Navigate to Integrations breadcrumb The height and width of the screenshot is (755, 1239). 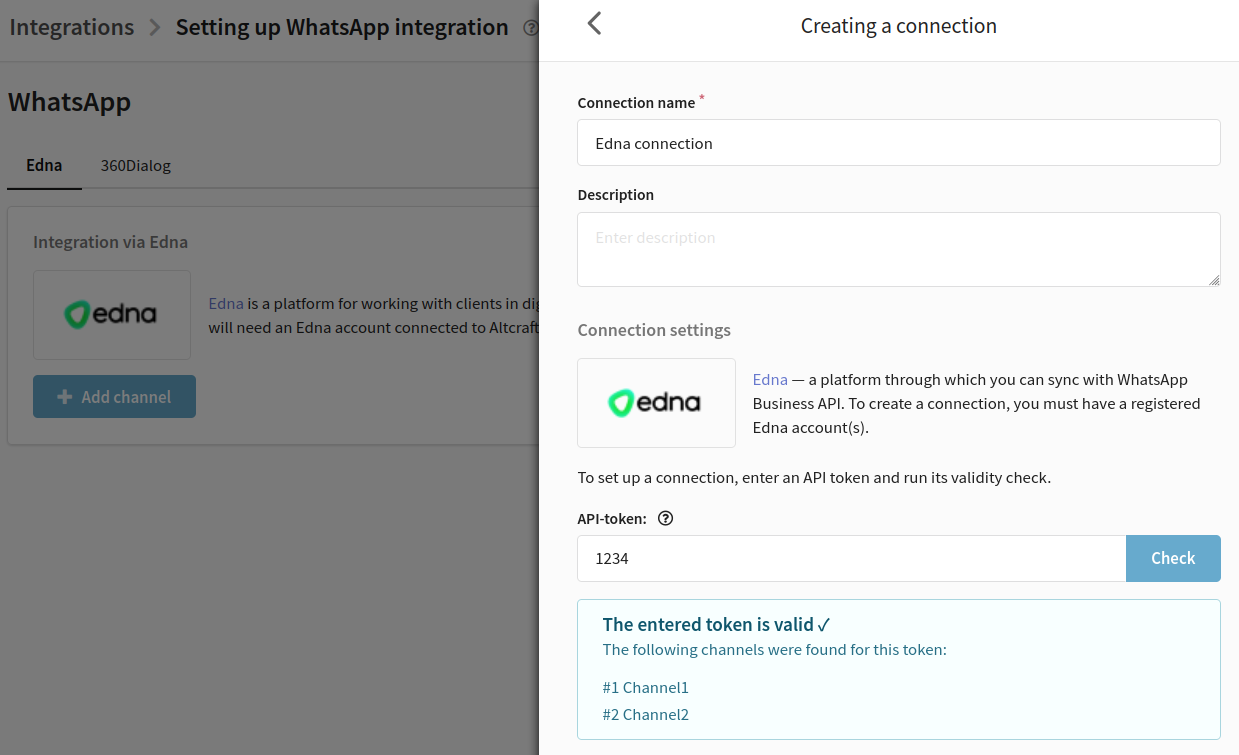coord(72,27)
